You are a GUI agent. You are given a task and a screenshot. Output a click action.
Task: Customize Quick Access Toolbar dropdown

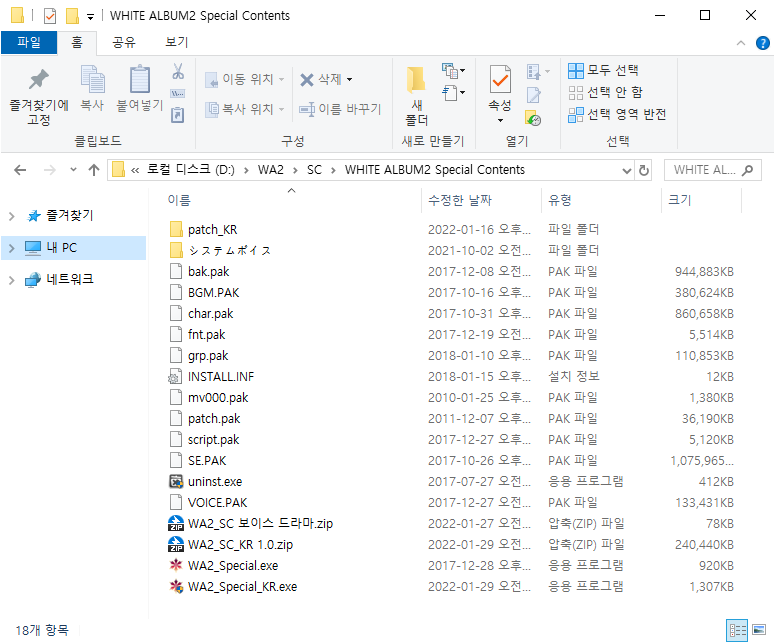[x=90, y=17]
